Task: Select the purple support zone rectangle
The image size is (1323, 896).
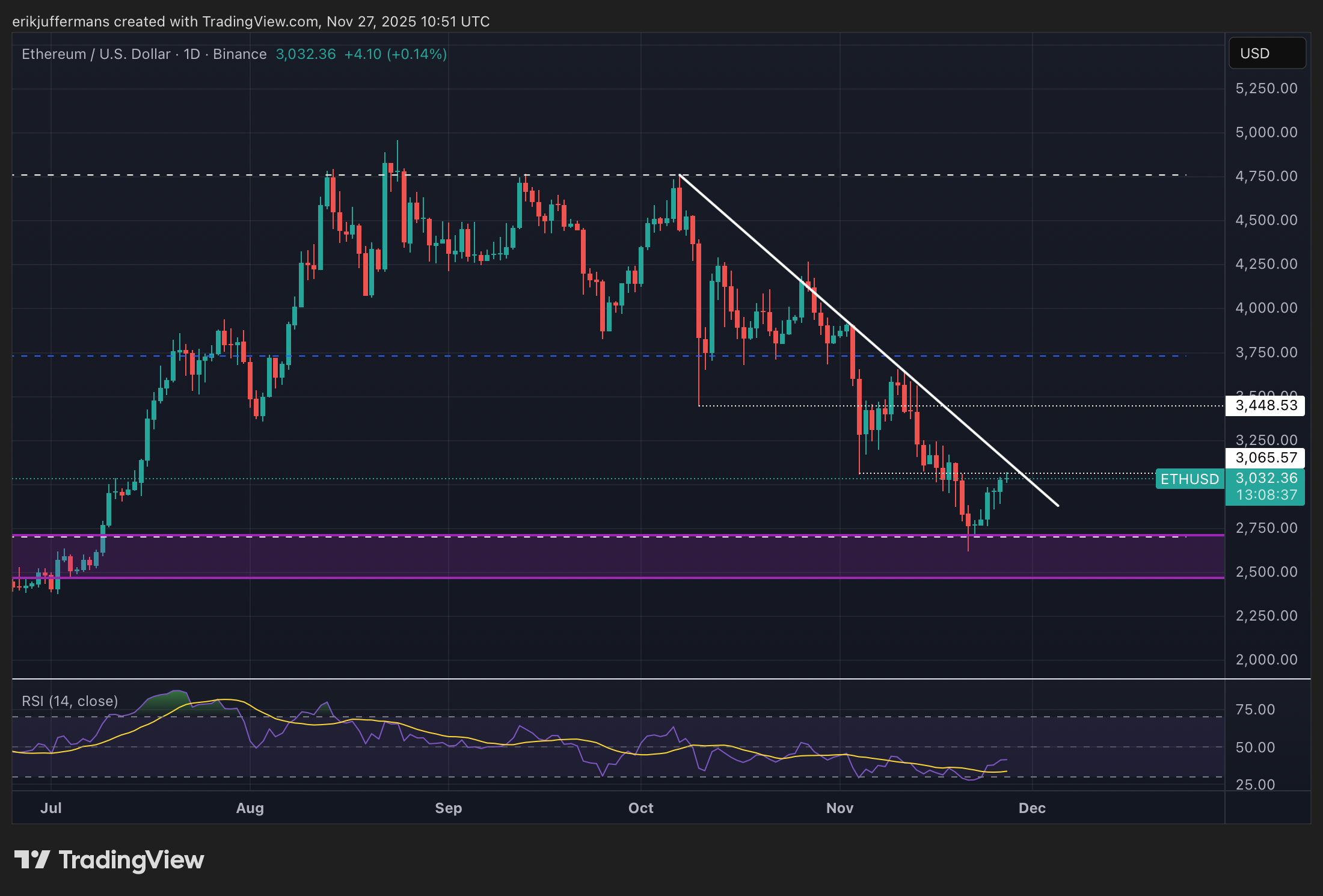Action: click(601, 557)
